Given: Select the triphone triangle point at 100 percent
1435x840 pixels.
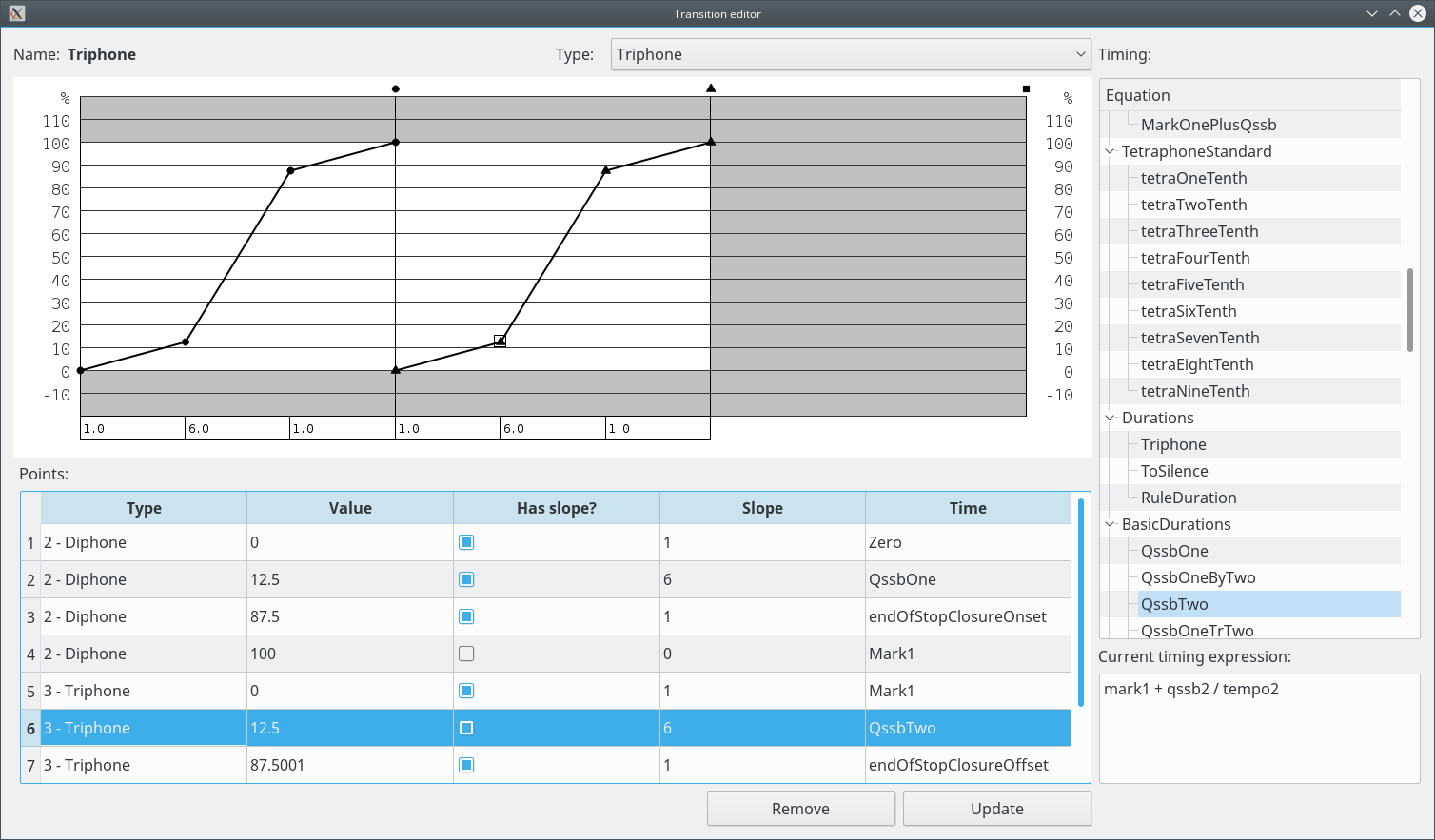Looking at the screenshot, I should point(711,142).
